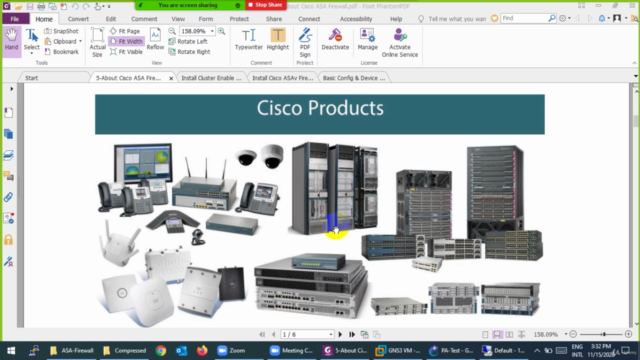Choose the SnapShot tool
This screenshot has width=640, height=360.
coord(61,31)
